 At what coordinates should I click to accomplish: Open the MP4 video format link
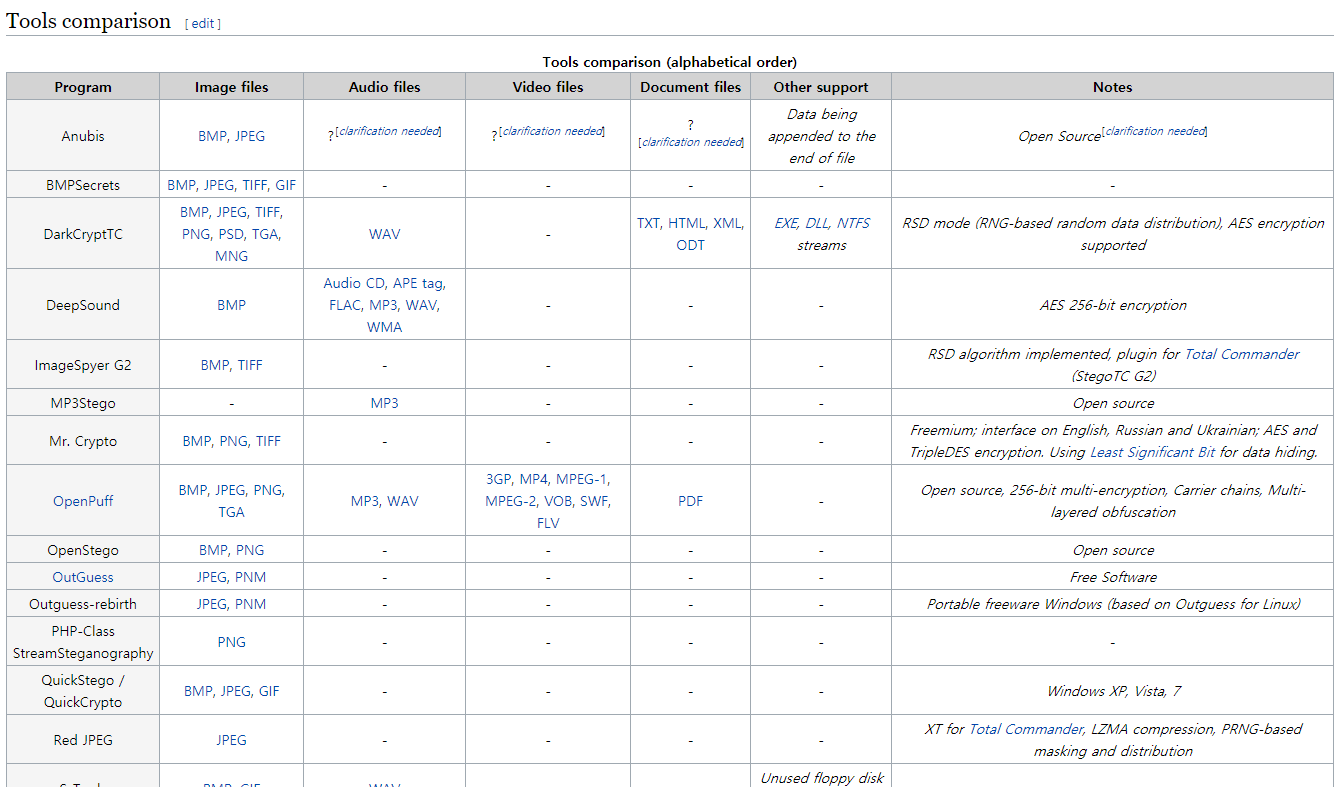coord(534,479)
